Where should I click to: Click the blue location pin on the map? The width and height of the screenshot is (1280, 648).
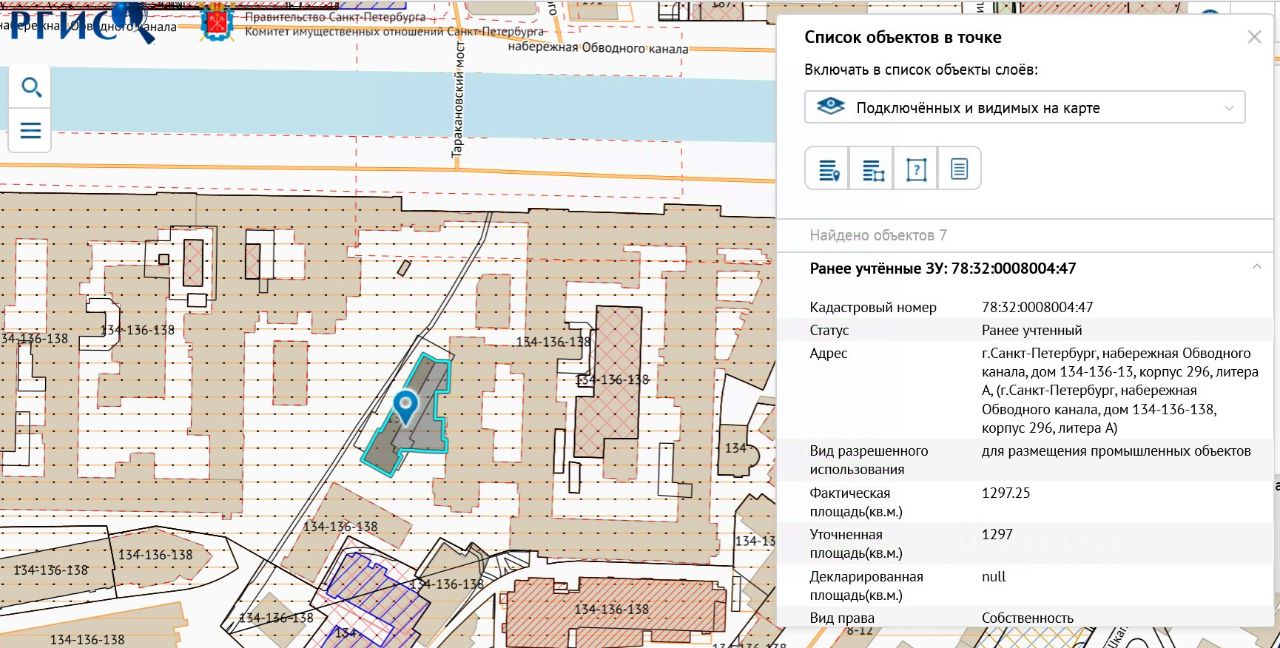point(405,406)
